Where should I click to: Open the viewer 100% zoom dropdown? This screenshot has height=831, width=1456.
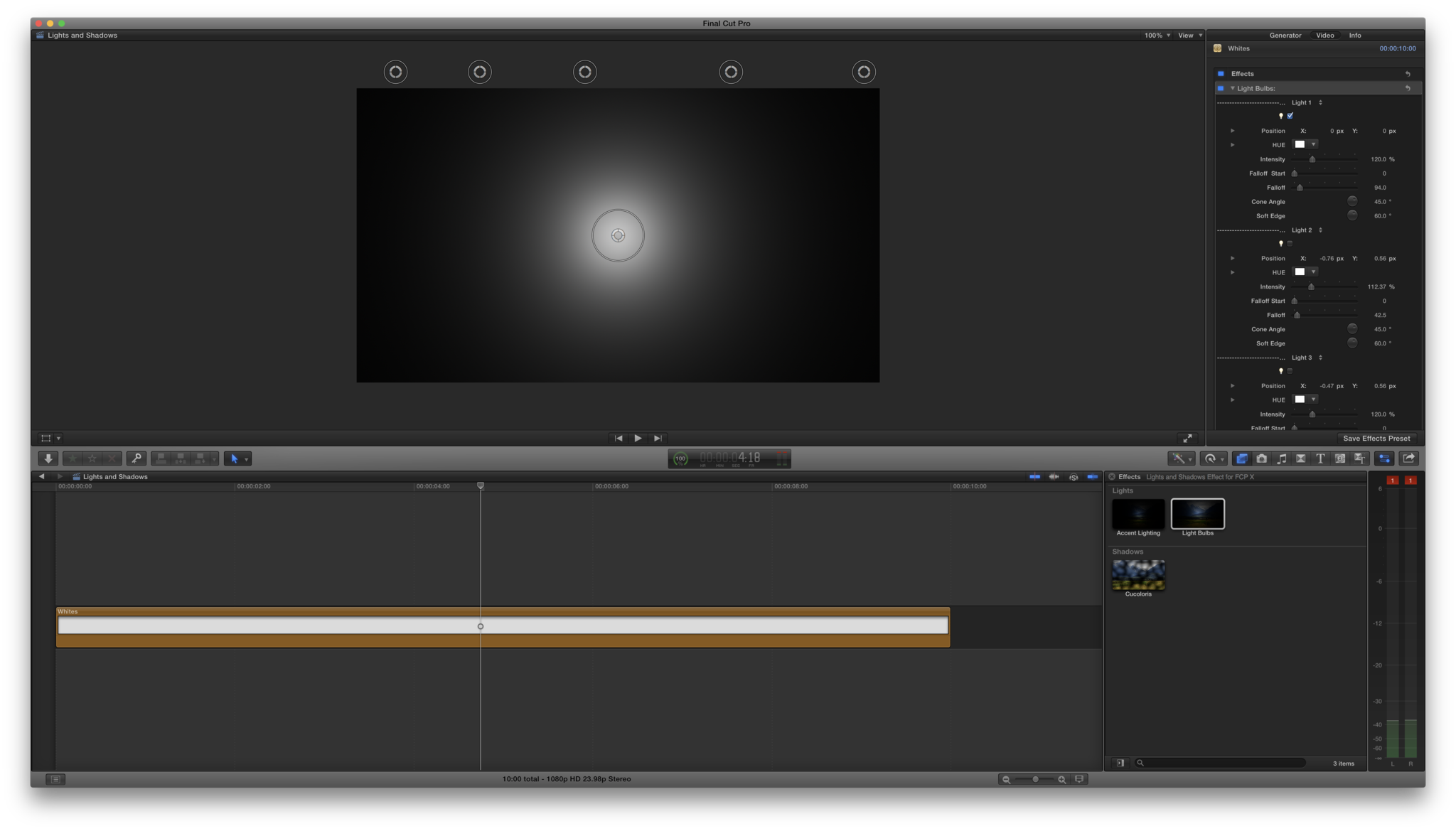(x=1157, y=35)
